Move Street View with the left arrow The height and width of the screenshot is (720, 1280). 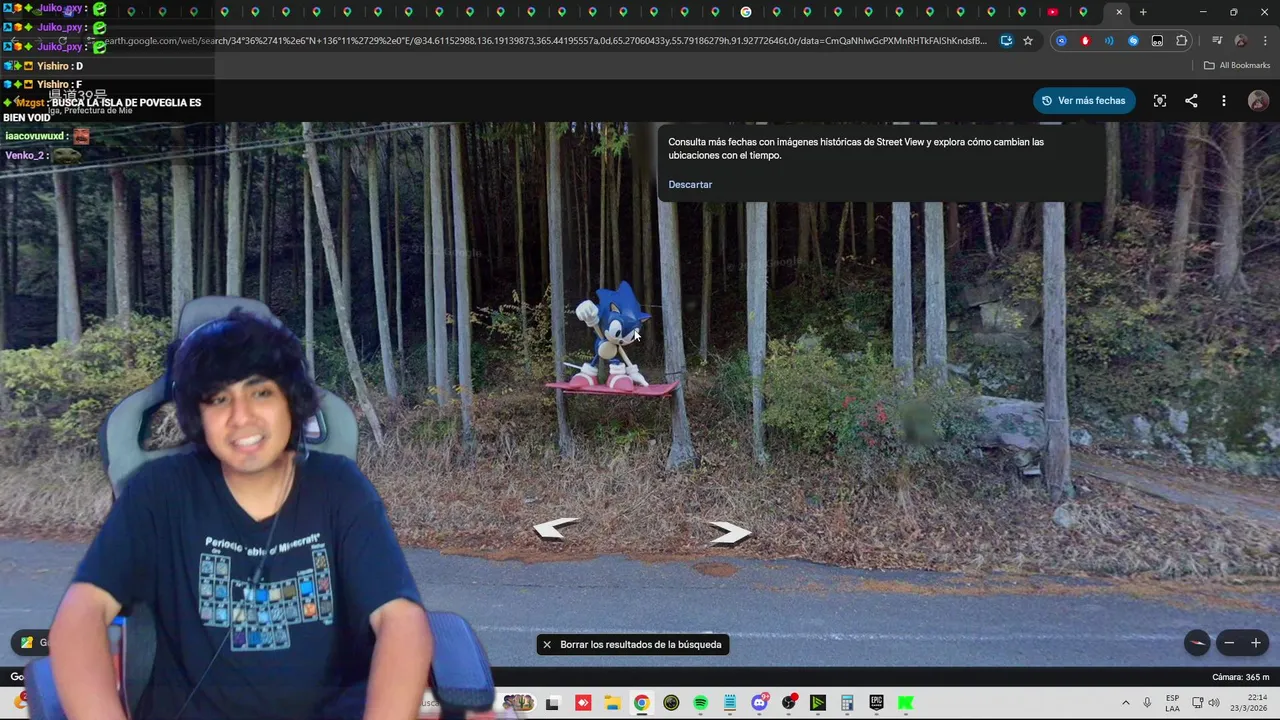tap(555, 528)
